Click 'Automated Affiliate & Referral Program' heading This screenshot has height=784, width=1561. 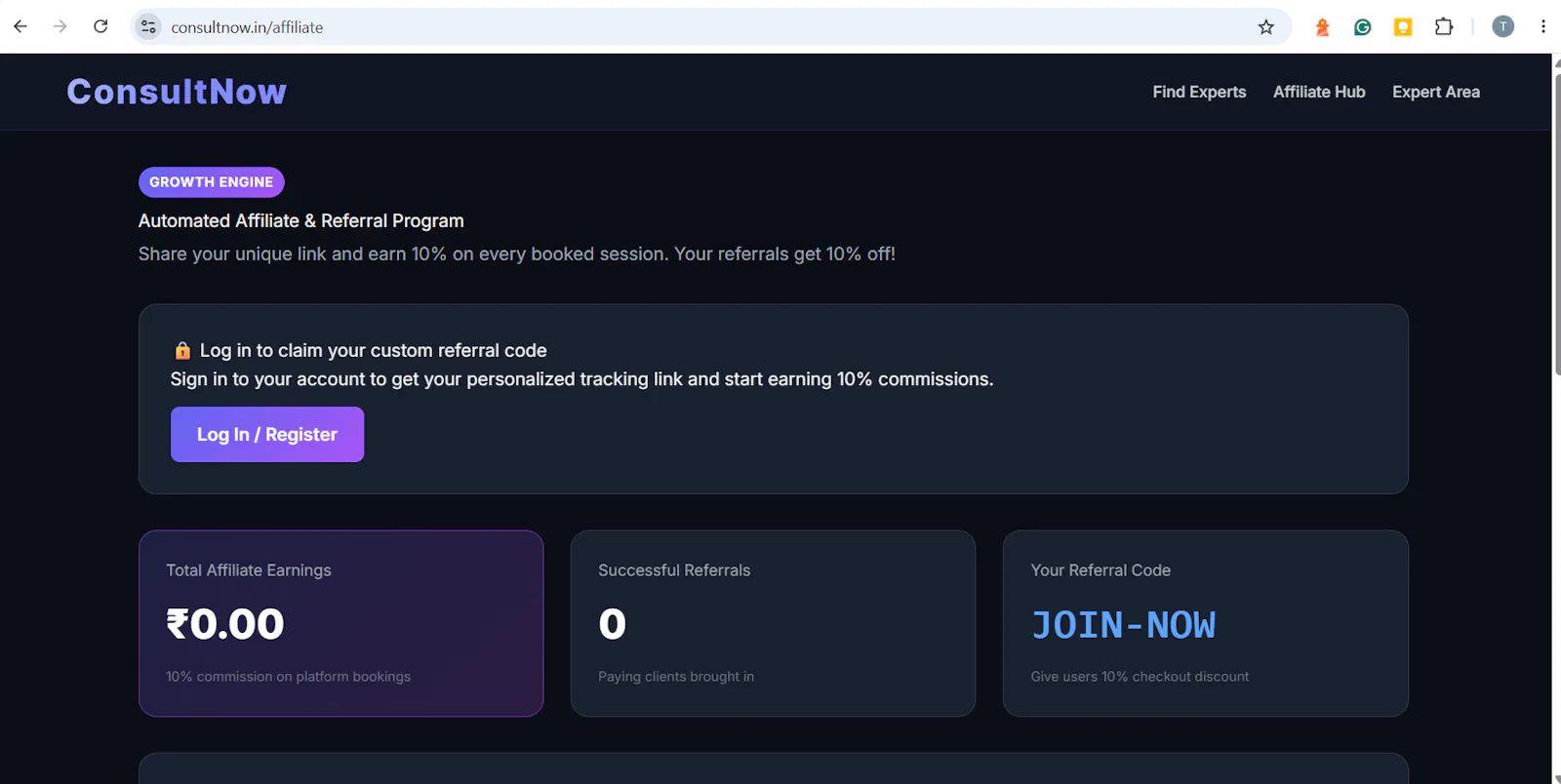(301, 221)
